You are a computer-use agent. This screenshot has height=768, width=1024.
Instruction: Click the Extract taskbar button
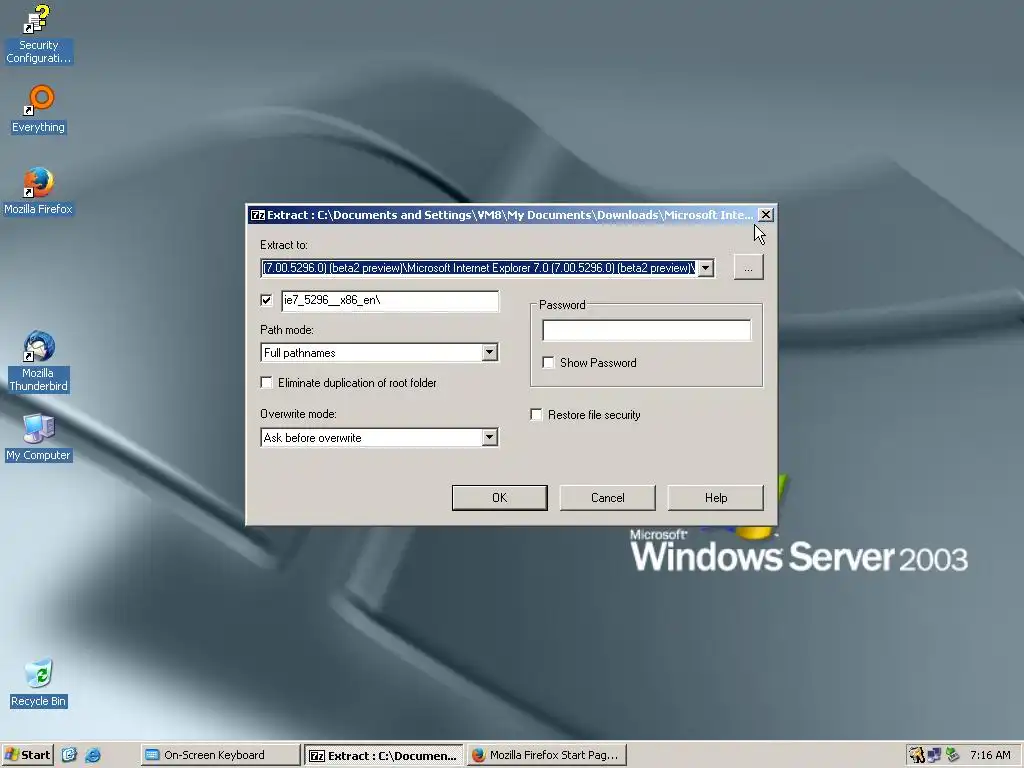[384, 755]
